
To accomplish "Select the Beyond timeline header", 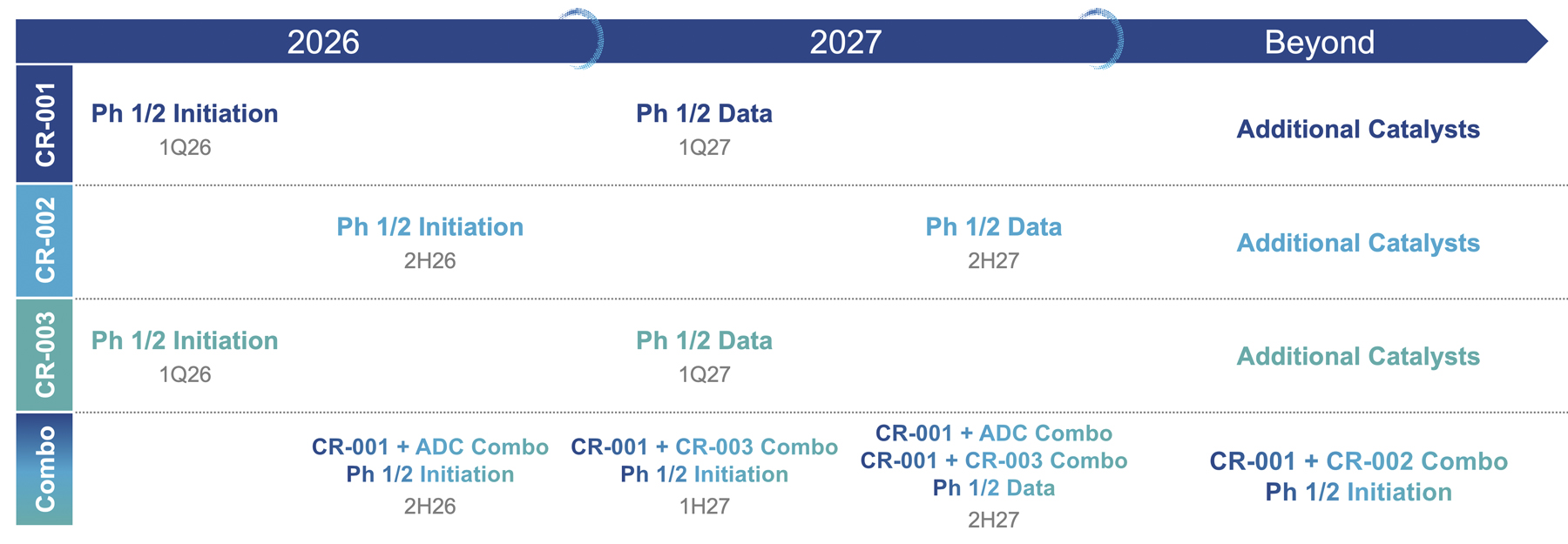I will click(x=1319, y=42).
